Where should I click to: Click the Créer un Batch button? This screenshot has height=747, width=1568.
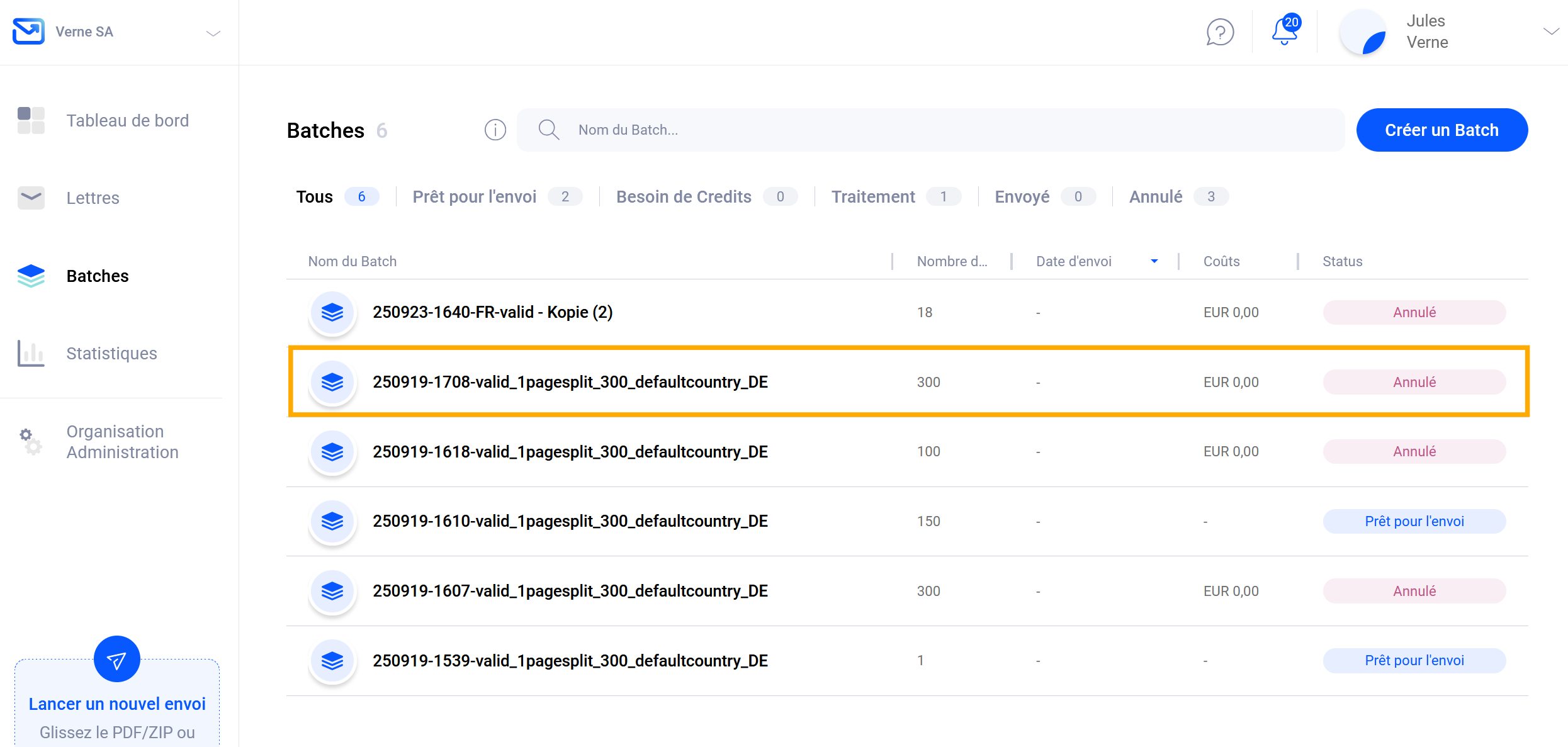pyautogui.click(x=1441, y=130)
